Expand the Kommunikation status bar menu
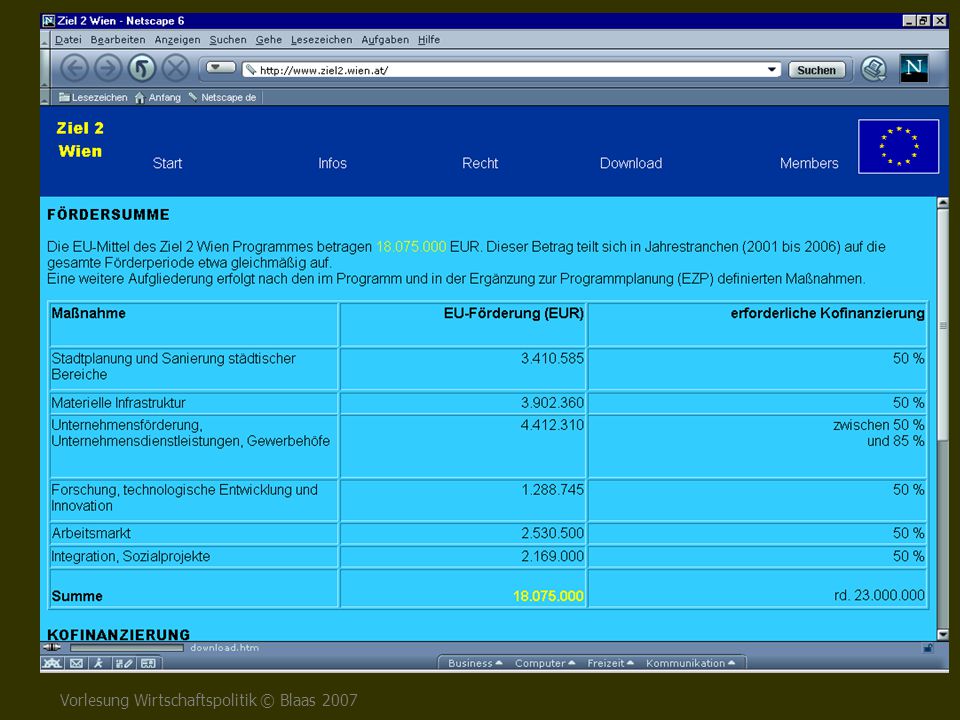Viewport: 960px width, 720px height. 691,663
